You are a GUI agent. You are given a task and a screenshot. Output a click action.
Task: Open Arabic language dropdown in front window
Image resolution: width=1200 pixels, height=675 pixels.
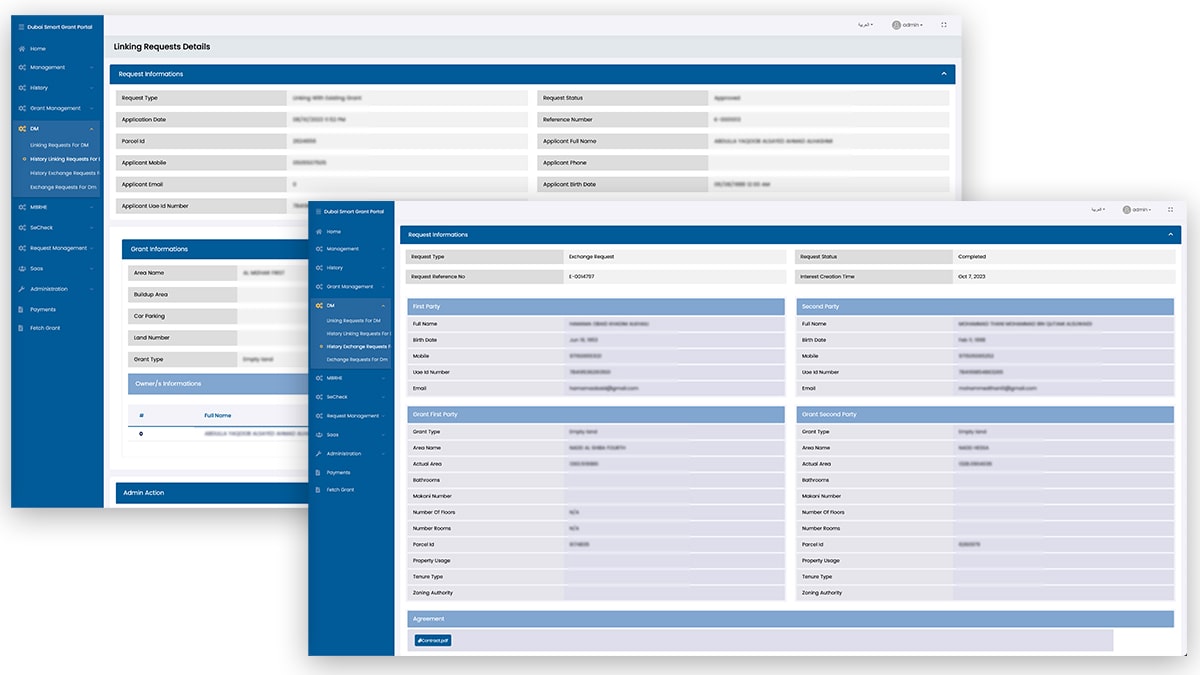coord(1097,210)
